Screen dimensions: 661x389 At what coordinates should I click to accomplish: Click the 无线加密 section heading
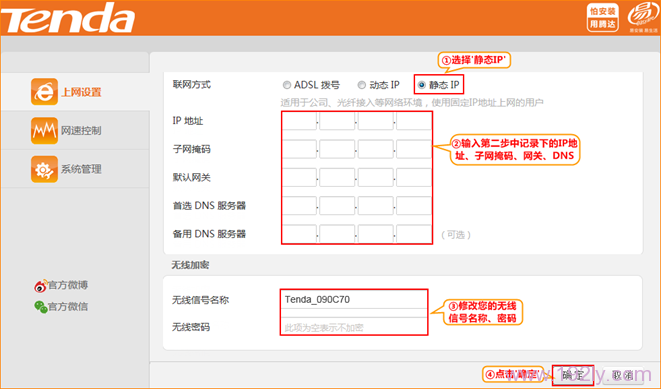[x=191, y=265]
